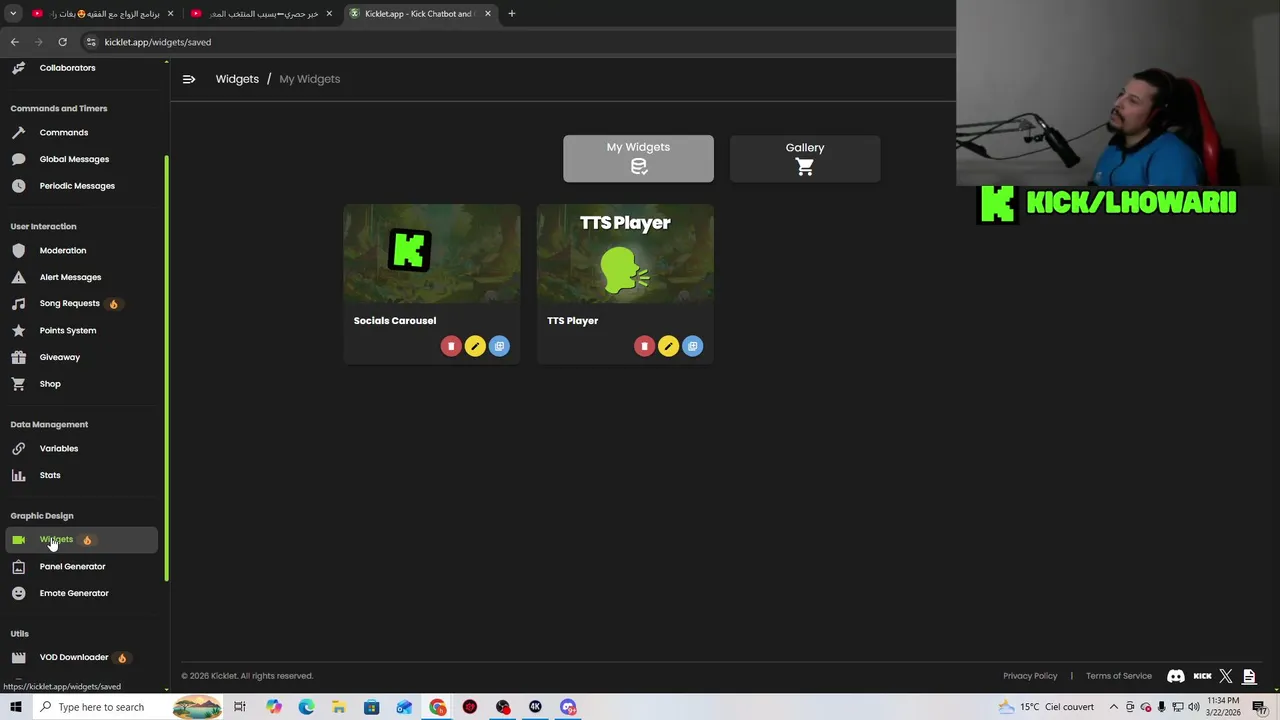
Task: Click the Points System star icon
Action: click(18, 330)
